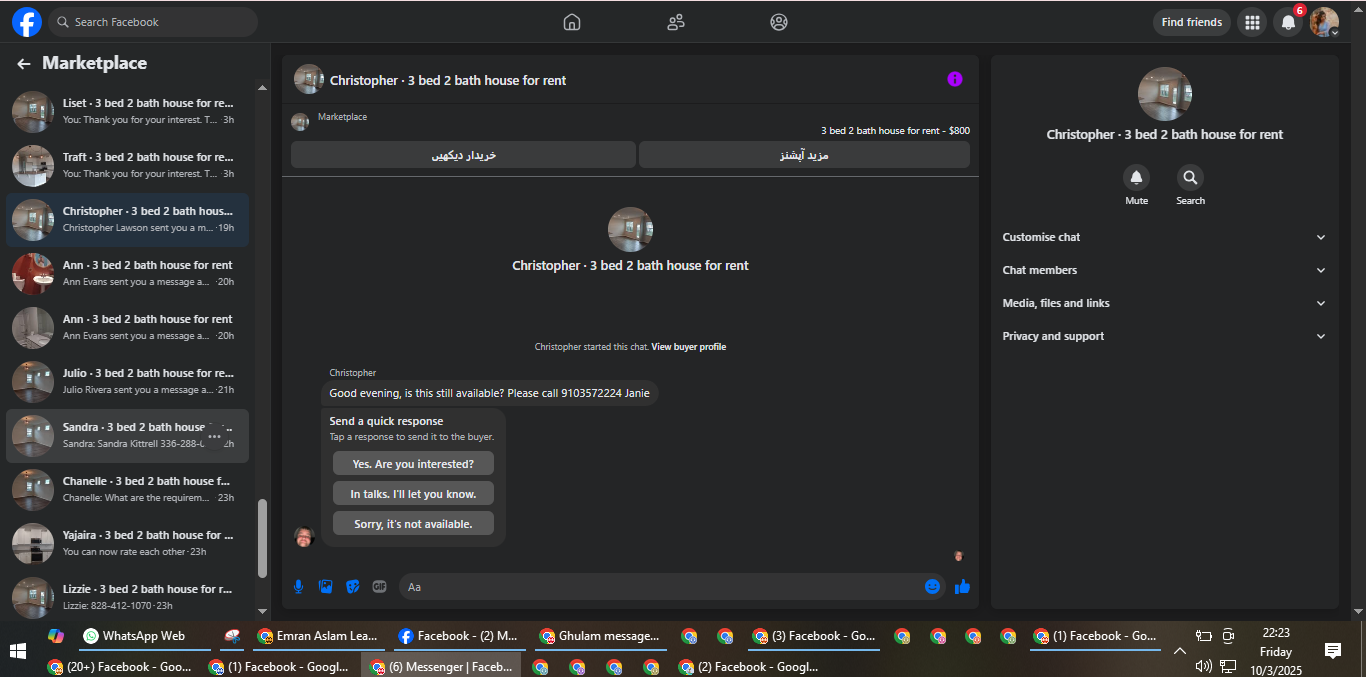Open Notifications bell with 6 badge
This screenshot has height=677, width=1366.
[1288, 22]
